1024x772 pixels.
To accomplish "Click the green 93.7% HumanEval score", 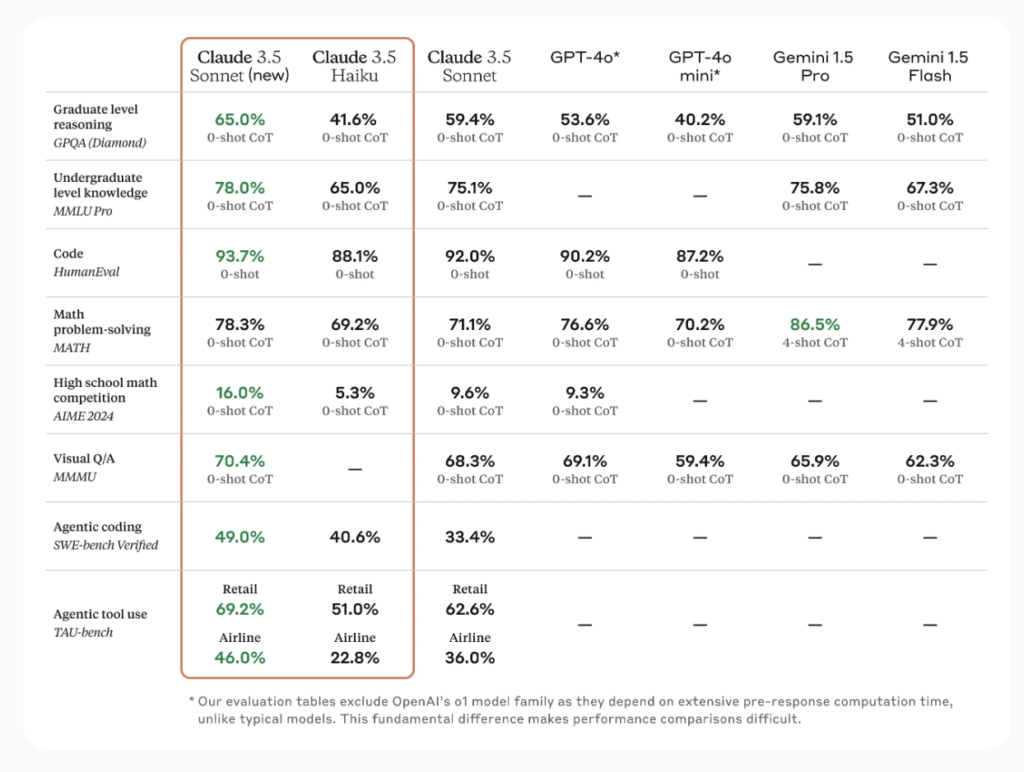I will [240, 255].
